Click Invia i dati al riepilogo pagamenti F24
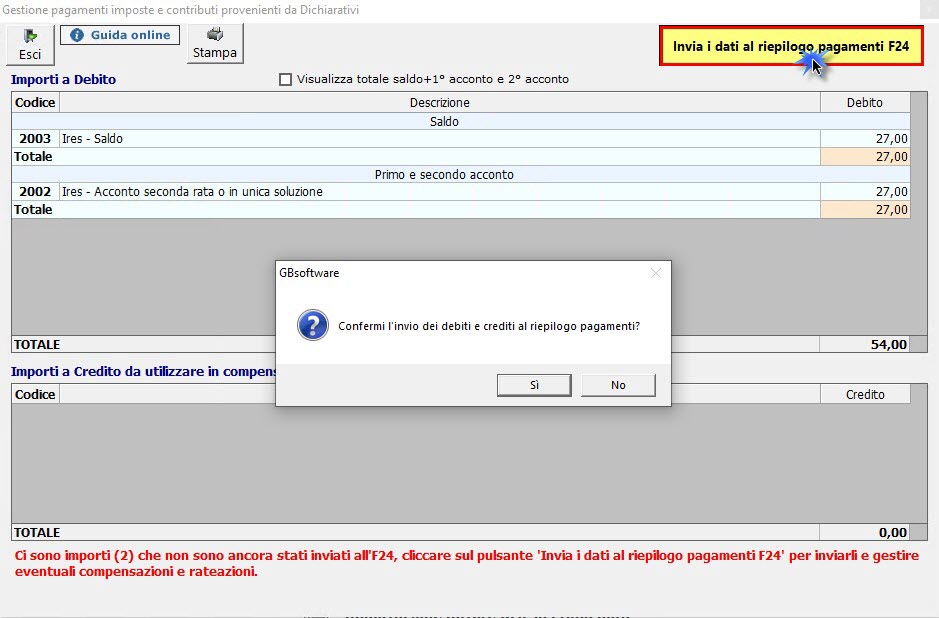 click(x=791, y=46)
